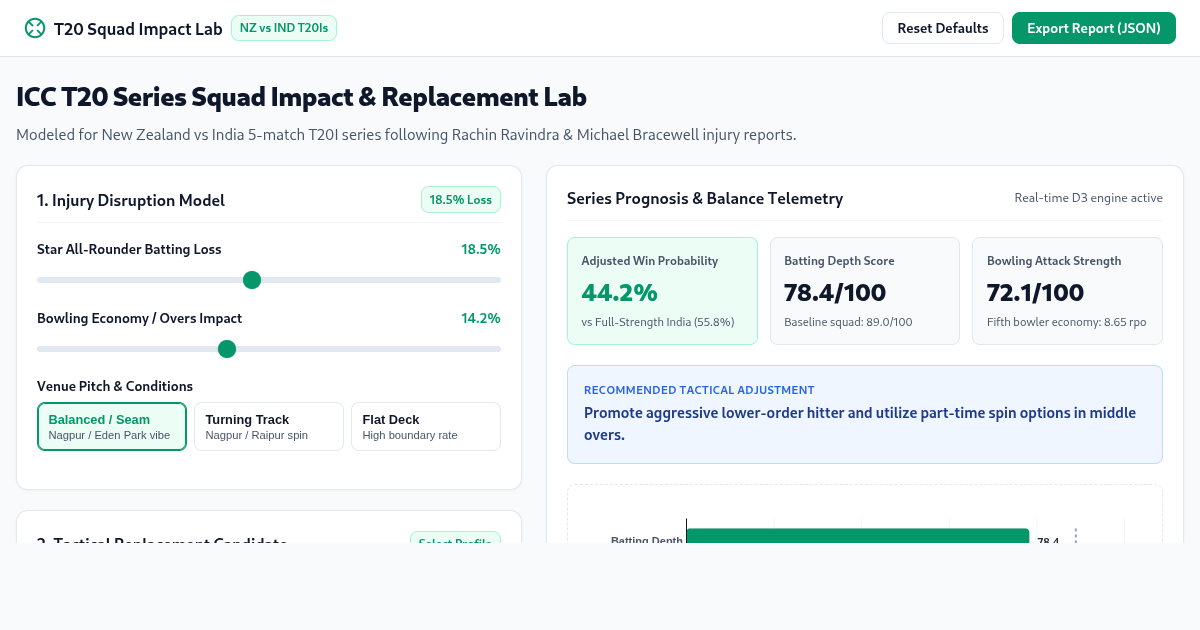Click the page title 'ICC T20 Series Squad Impact & Replacement Lab'
This screenshot has width=1200, height=630.
[x=301, y=97]
